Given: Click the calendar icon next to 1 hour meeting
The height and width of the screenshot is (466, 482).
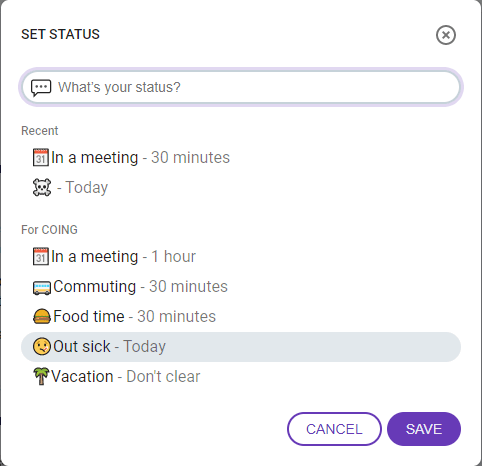Looking at the screenshot, I should tap(41, 256).
